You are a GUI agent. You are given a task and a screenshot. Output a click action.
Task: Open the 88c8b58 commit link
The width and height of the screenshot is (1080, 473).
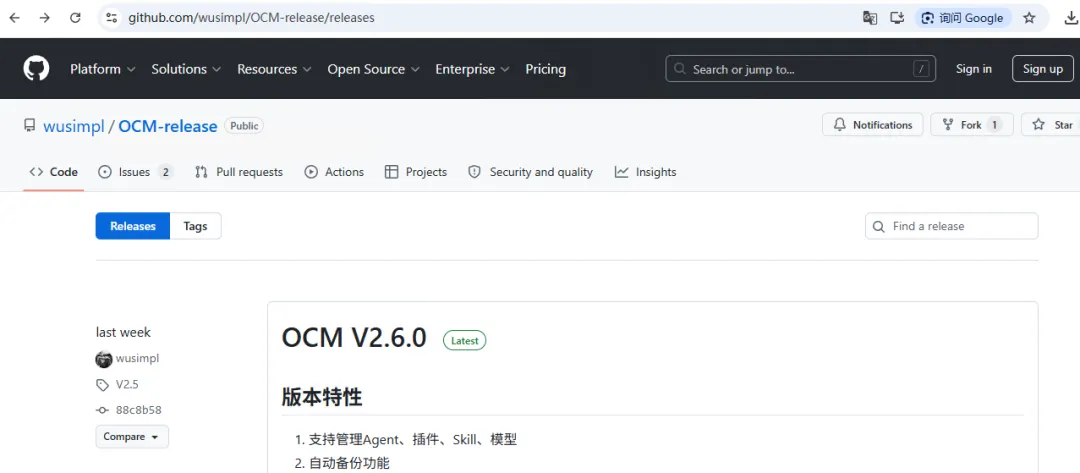tap(138, 410)
